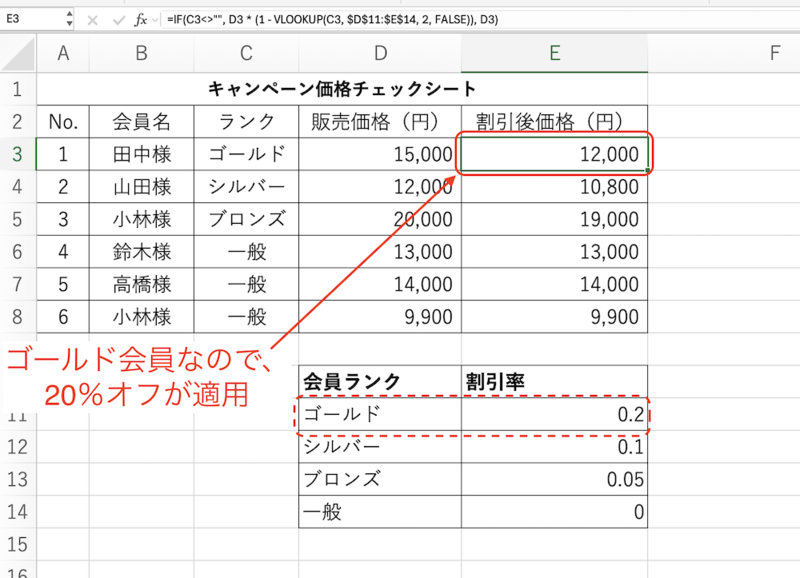Image resolution: width=800 pixels, height=578 pixels.
Task: Click the Enter (✓) checkmark icon
Action: coord(117,17)
